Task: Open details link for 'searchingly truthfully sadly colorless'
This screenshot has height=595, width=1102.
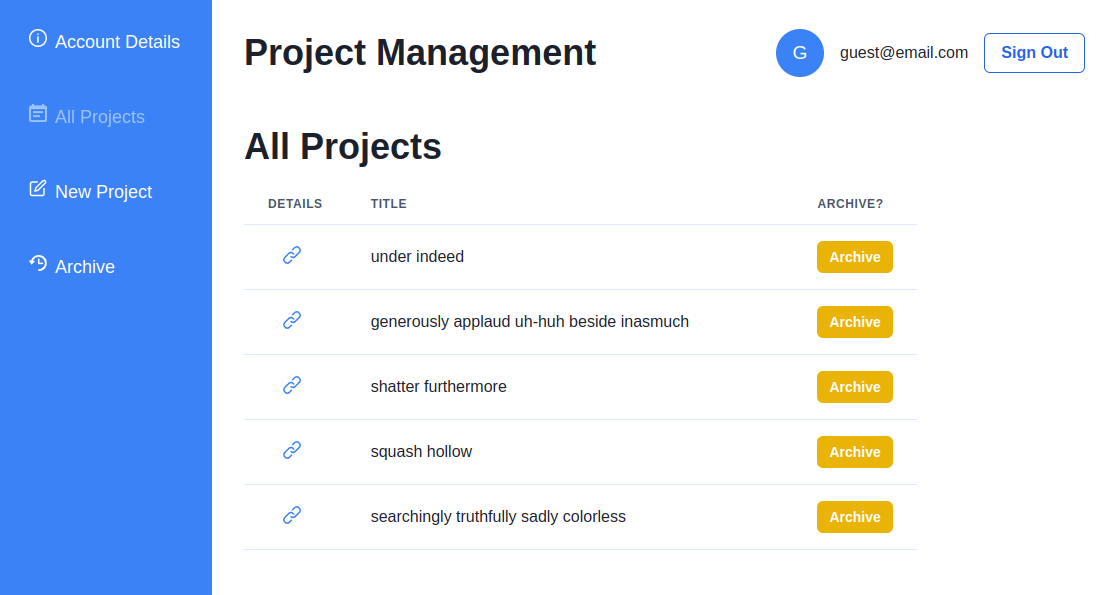Action: point(292,516)
